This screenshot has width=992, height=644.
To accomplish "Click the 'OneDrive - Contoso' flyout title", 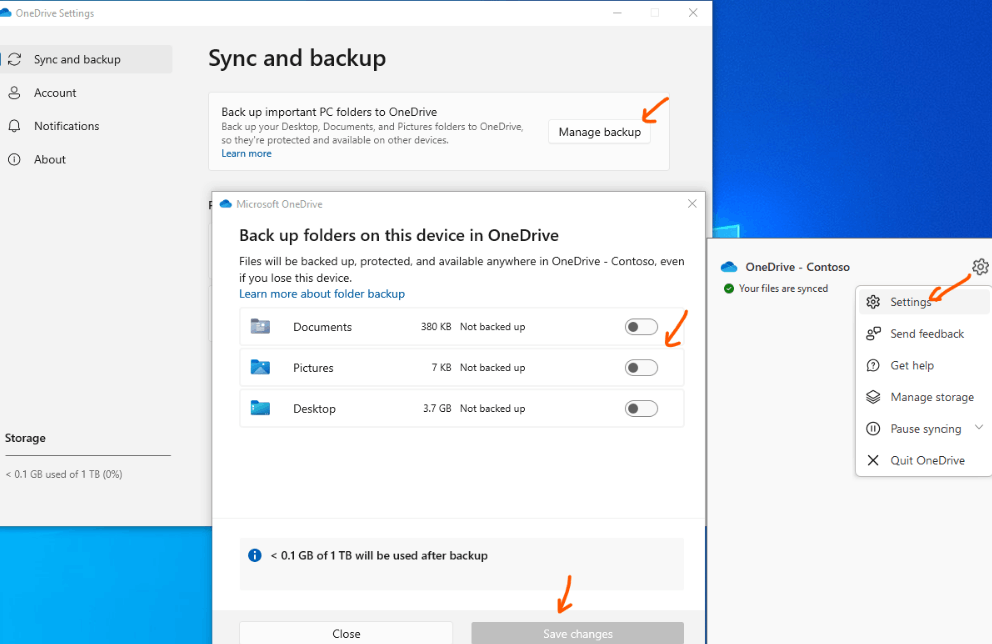I will pos(797,267).
